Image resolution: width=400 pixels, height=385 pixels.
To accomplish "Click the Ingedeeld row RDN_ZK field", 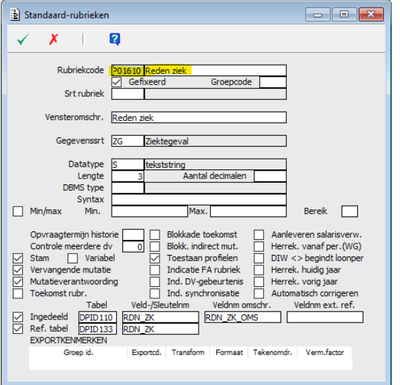I will (160, 317).
